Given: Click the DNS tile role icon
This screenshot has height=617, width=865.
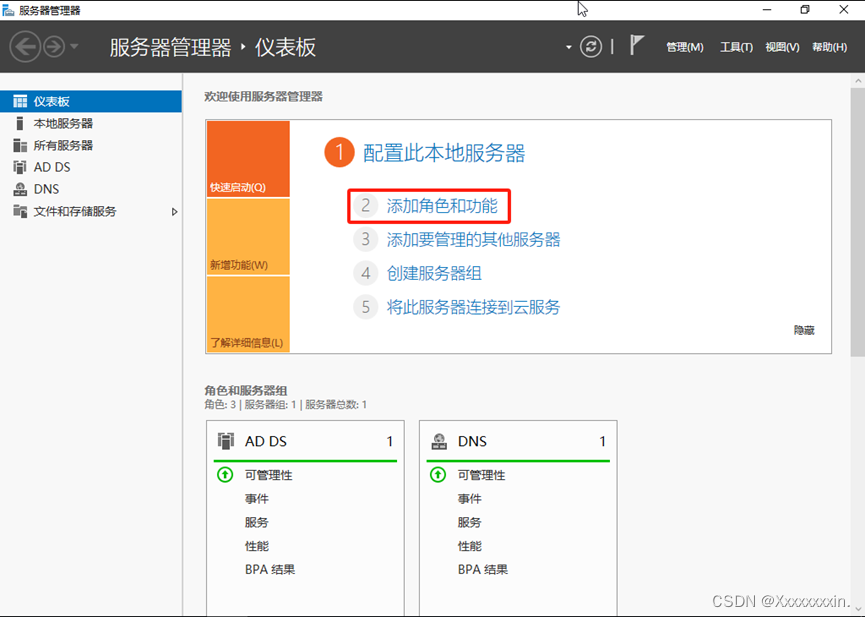Looking at the screenshot, I should point(439,441).
